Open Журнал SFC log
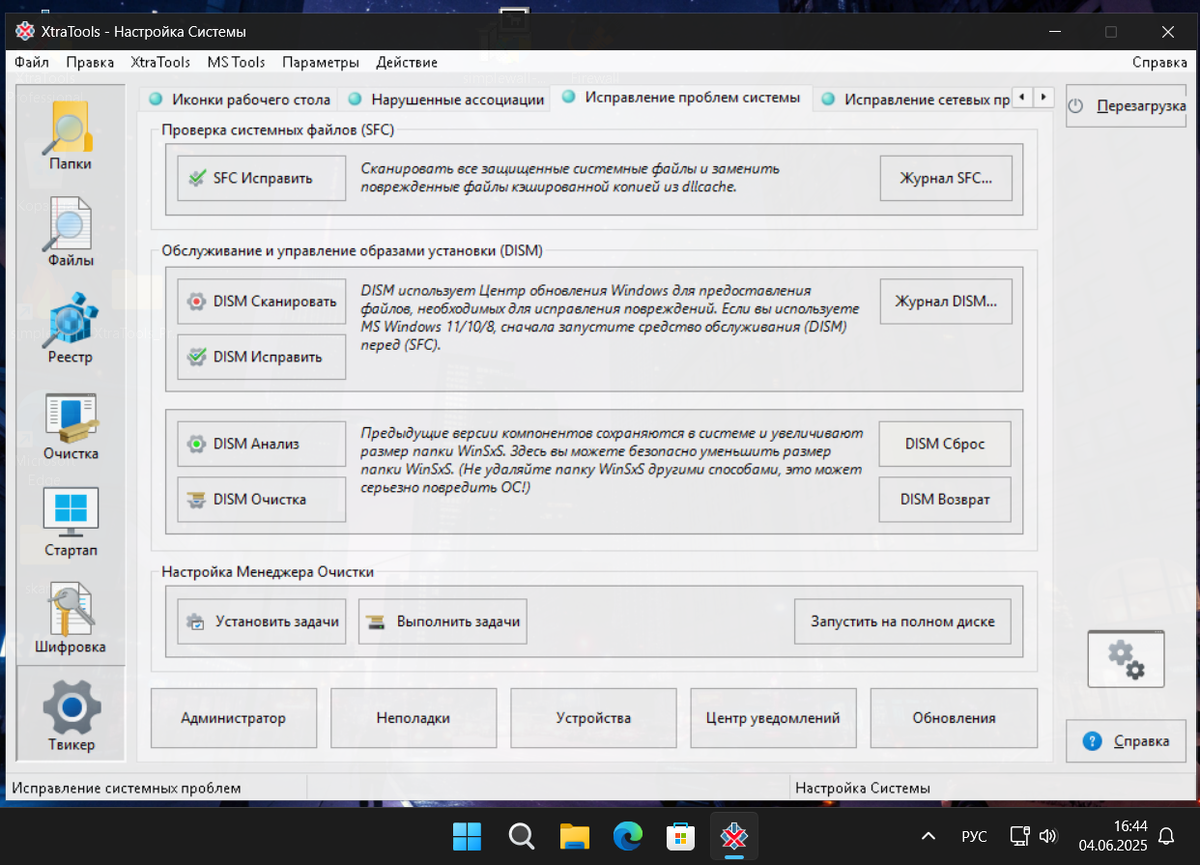Screen dimensions: 1200x865 tap(946, 178)
